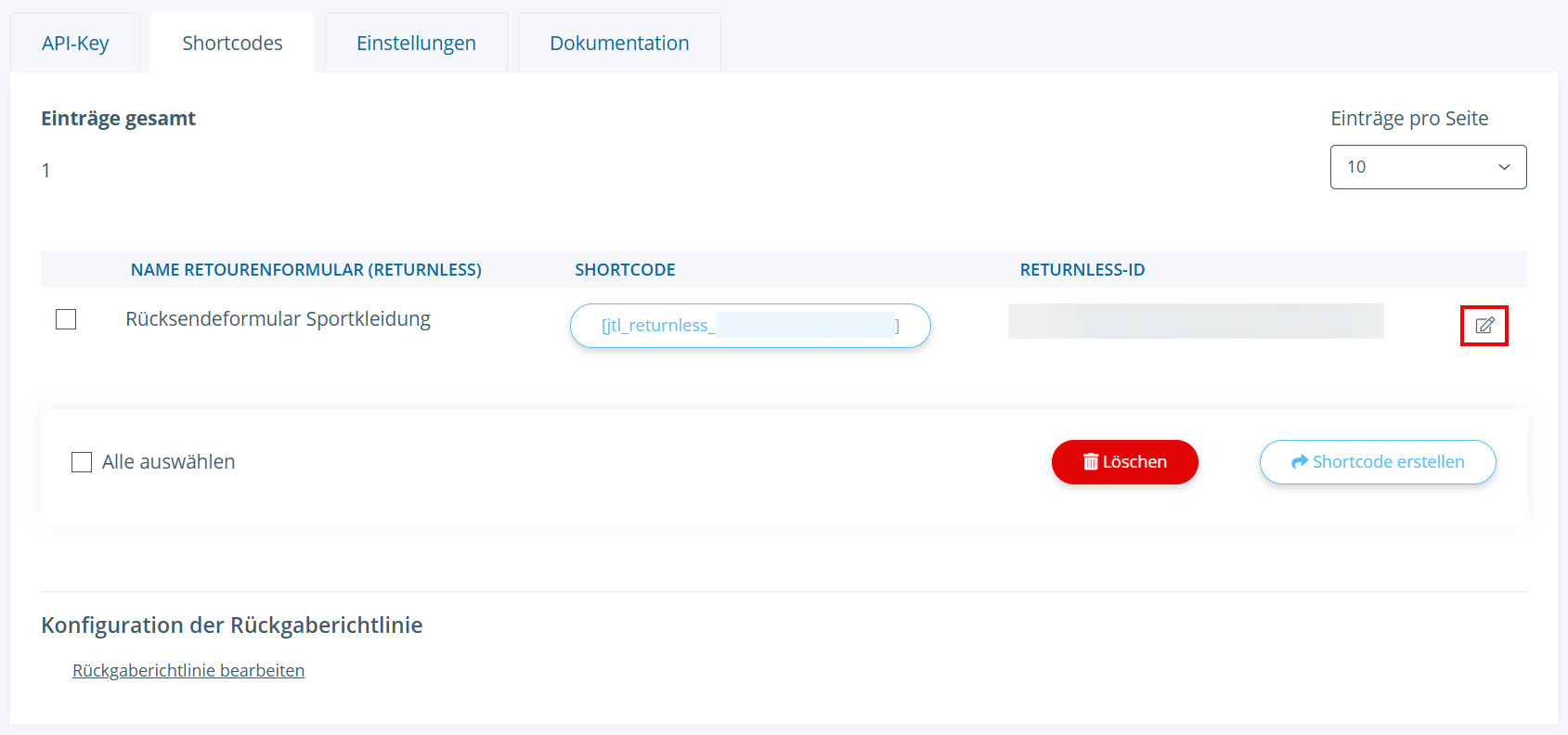Click the chevron arrow of the entries dropdown
1568x735 pixels.
pyautogui.click(x=1504, y=167)
